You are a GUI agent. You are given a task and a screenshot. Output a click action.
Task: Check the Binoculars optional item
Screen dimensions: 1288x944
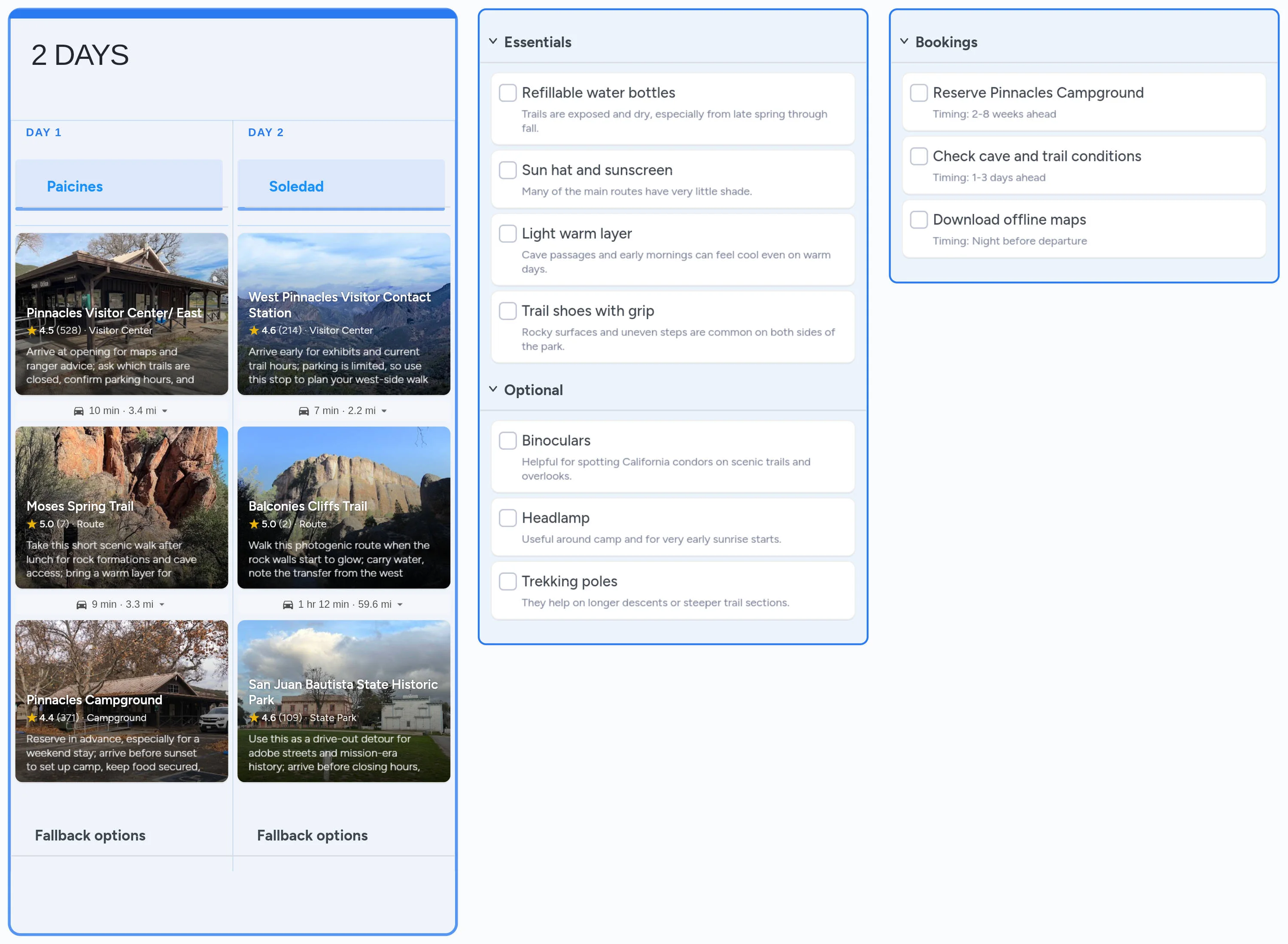click(507, 440)
